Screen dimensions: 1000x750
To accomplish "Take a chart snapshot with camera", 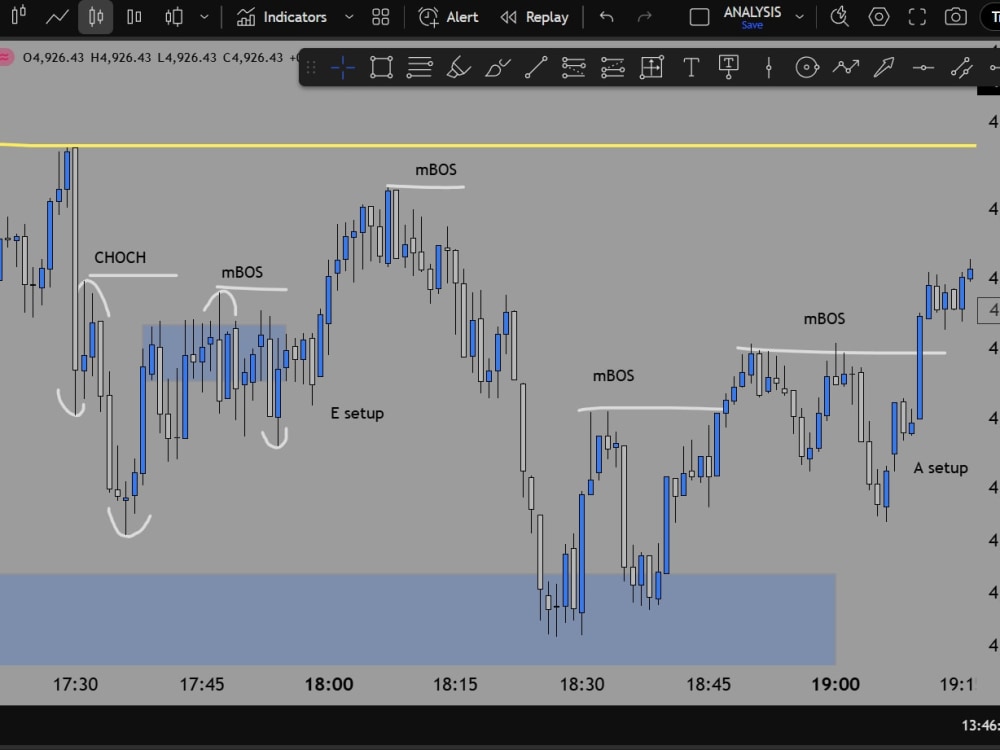I will coord(955,17).
